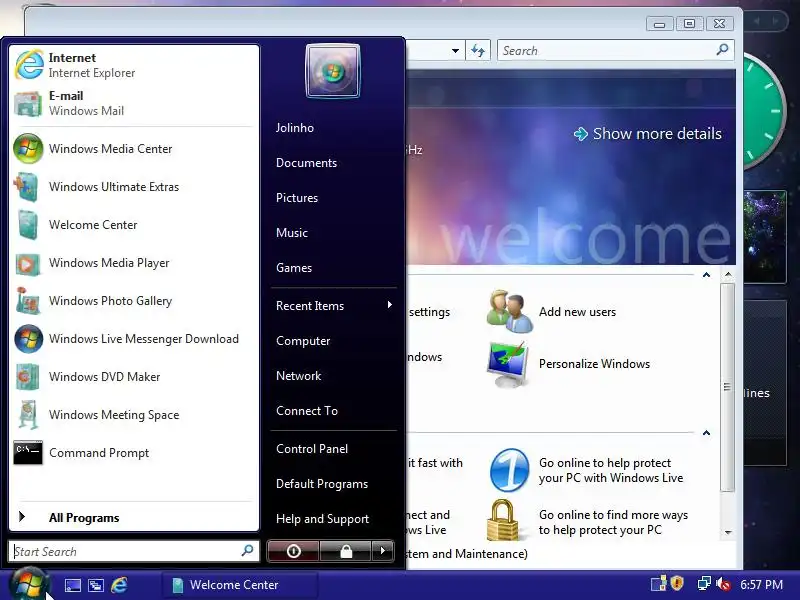The image size is (800, 600).
Task: Collapse the Get started section chevron
Action: pyautogui.click(x=707, y=275)
